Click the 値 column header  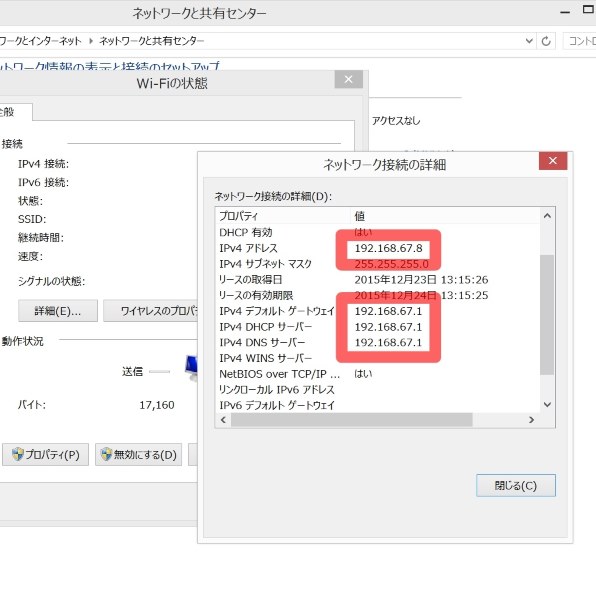(445, 216)
